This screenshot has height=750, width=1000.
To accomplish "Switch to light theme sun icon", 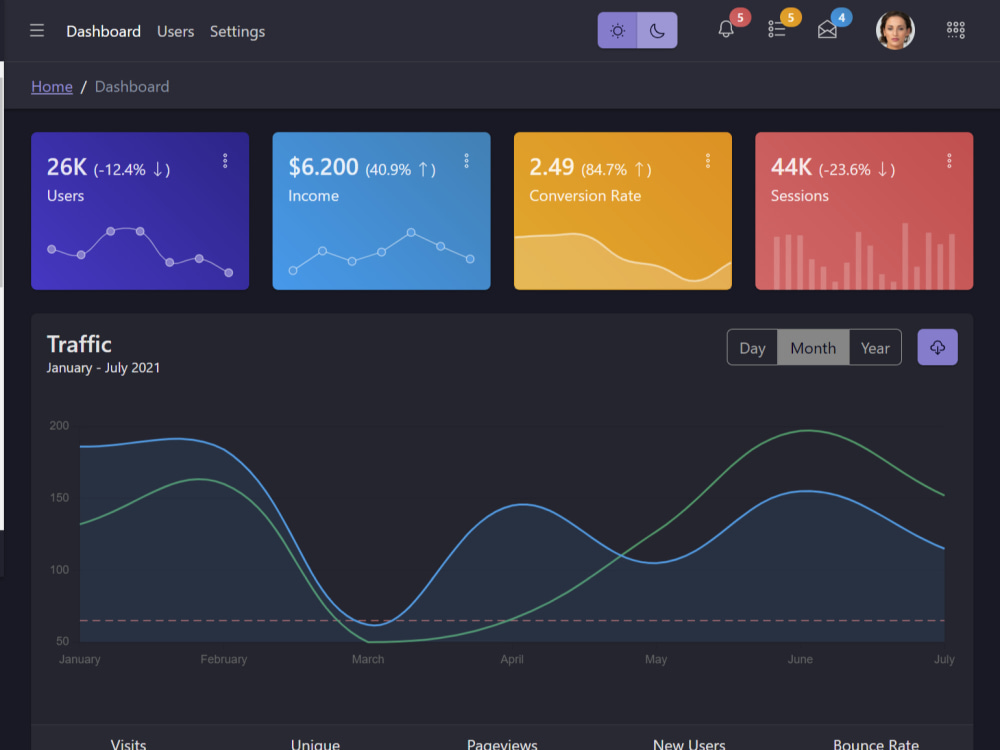I will (617, 31).
